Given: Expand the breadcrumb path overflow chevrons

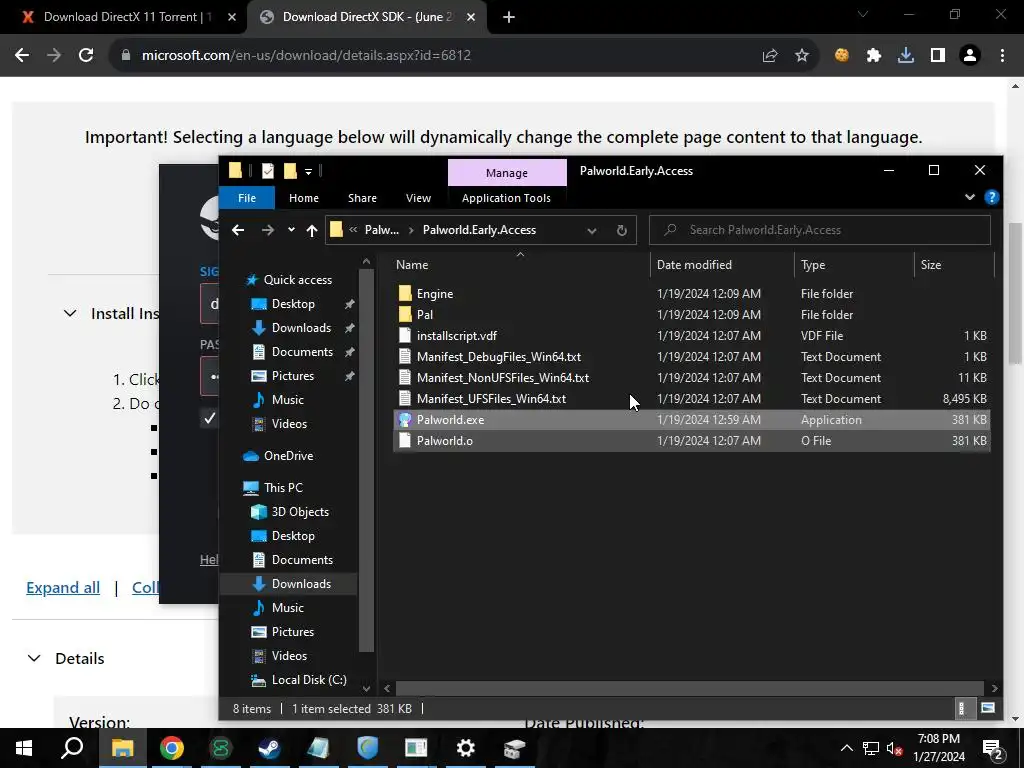Looking at the screenshot, I should click(x=353, y=230).
